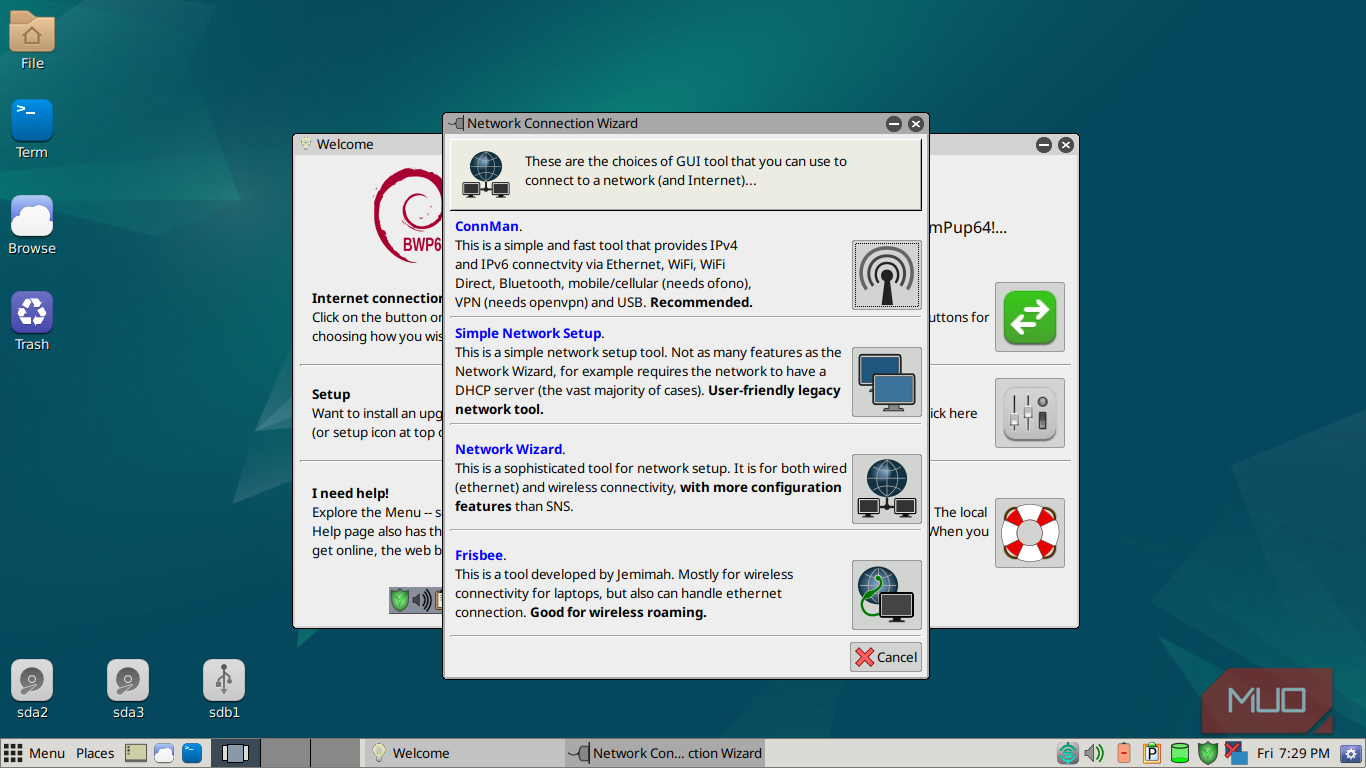Screen dimensions: 1366x768
Task: Open the Places menu on the taskbar
Action: (95, 753)
